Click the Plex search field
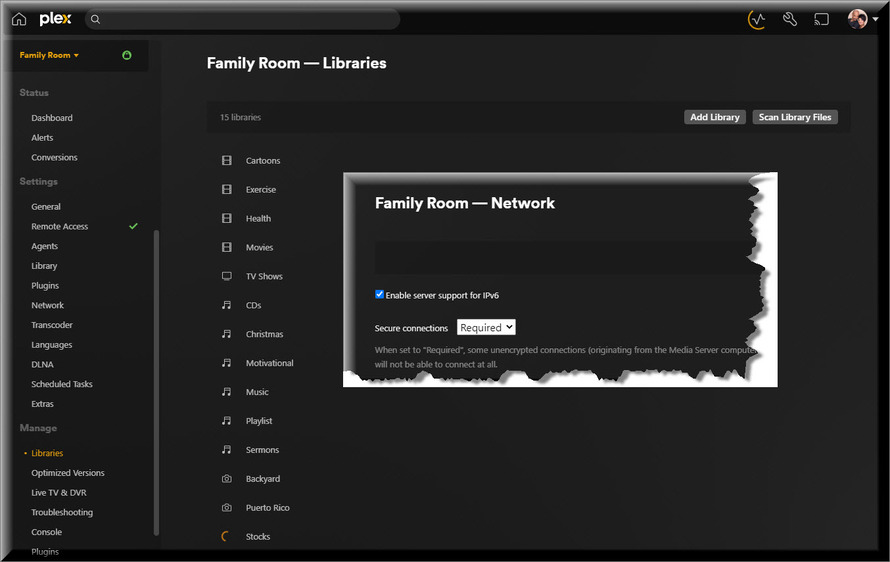The width and height of the screenshot is (890, 562). tap(243, 19)
